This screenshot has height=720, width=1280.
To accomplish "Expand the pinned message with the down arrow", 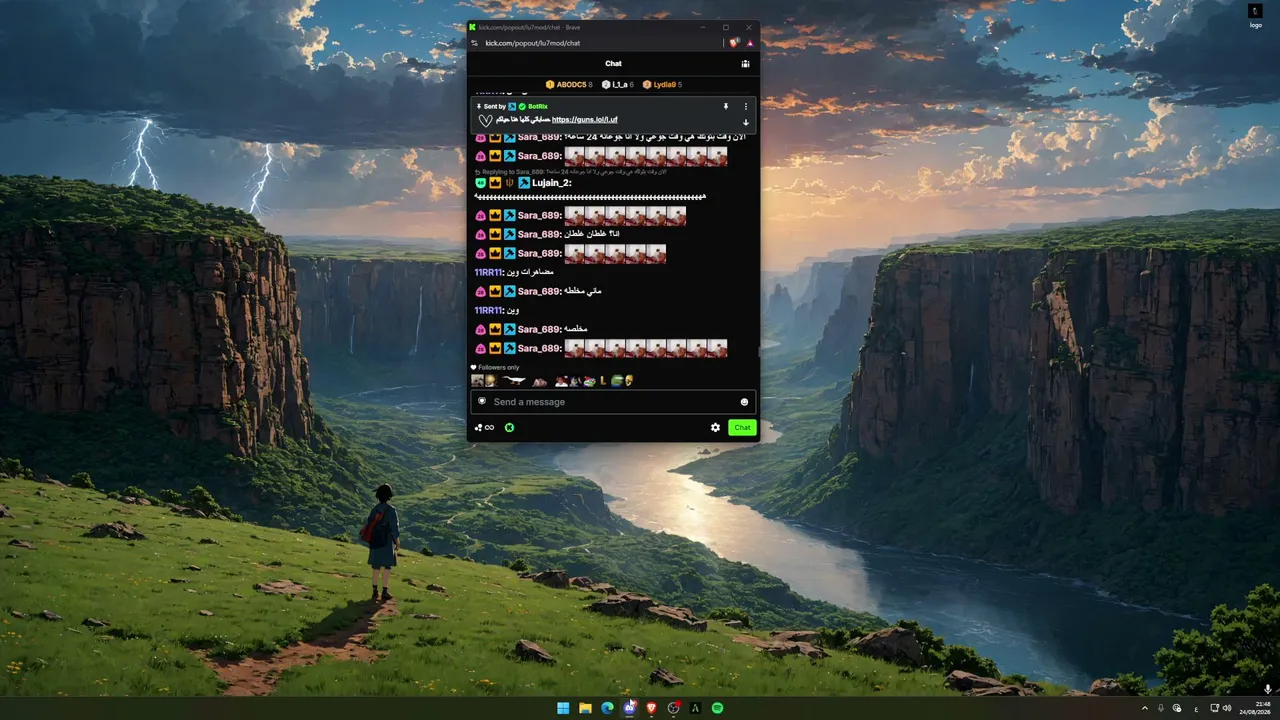I will click(745, 122).
